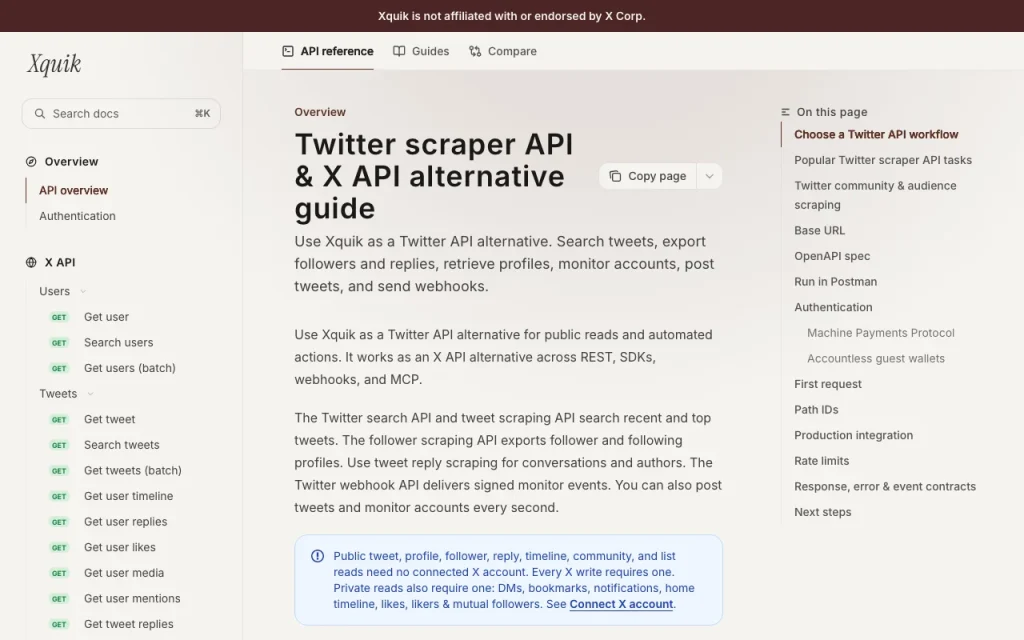
Task: Open the Get user likes endpoint
Action: tap(120, 547)
